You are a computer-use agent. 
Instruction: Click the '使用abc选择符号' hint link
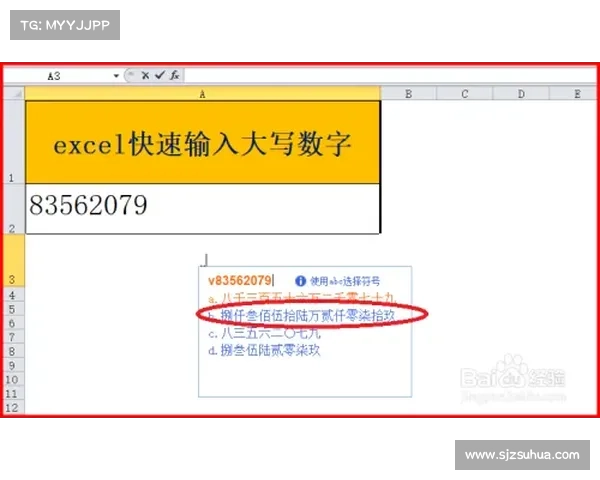(345, 281)
